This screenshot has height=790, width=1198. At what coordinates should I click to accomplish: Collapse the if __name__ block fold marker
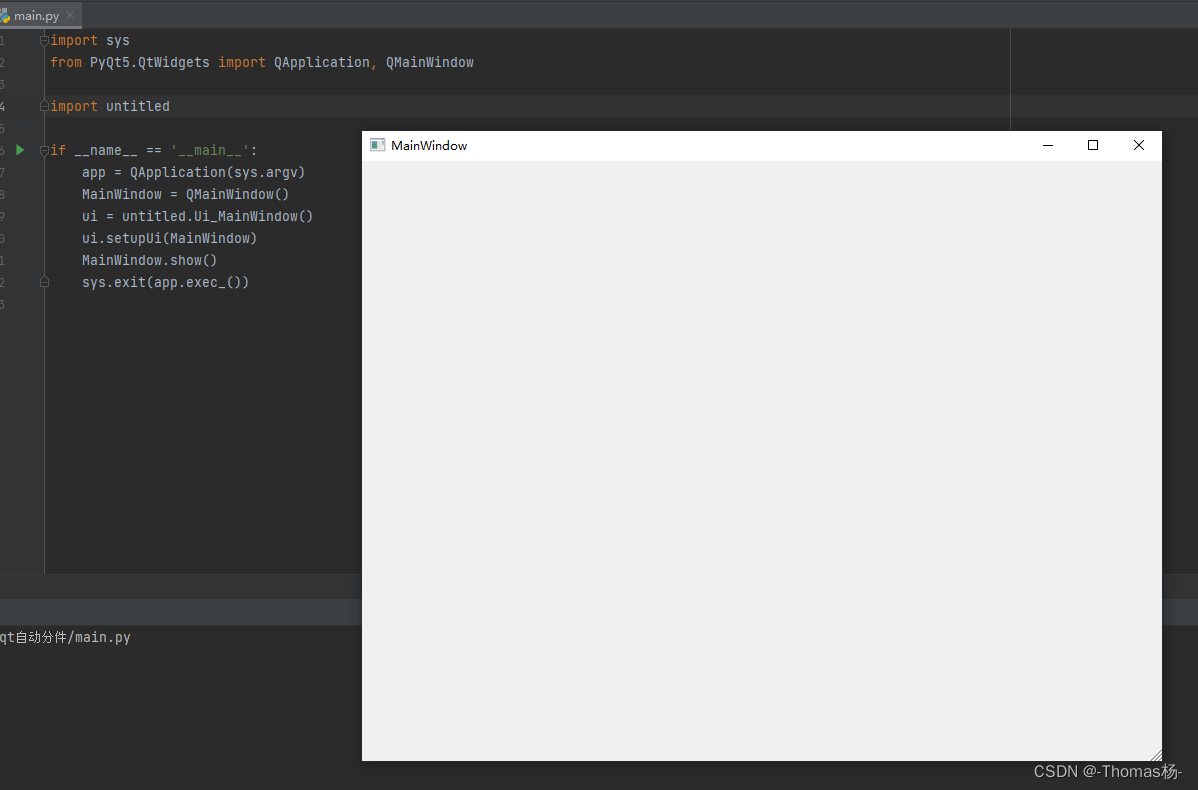(44, 151)
